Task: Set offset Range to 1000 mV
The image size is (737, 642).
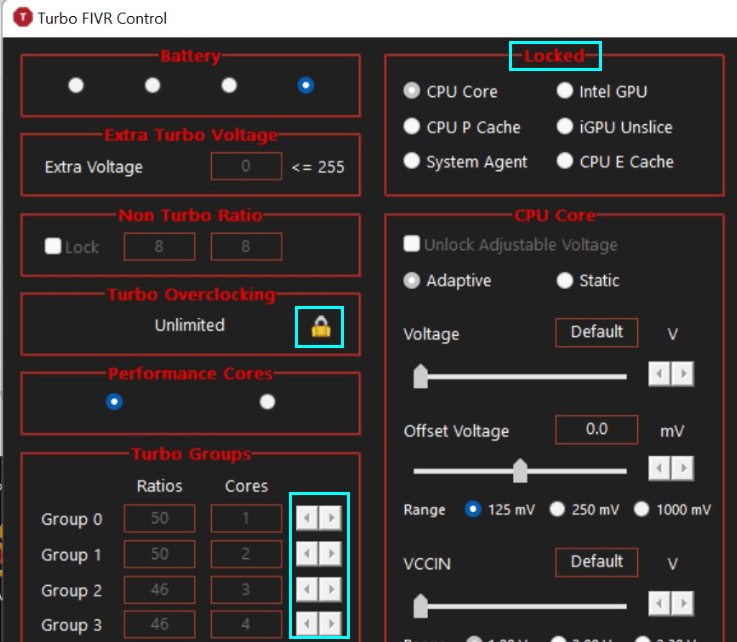Action: point(642,509)
